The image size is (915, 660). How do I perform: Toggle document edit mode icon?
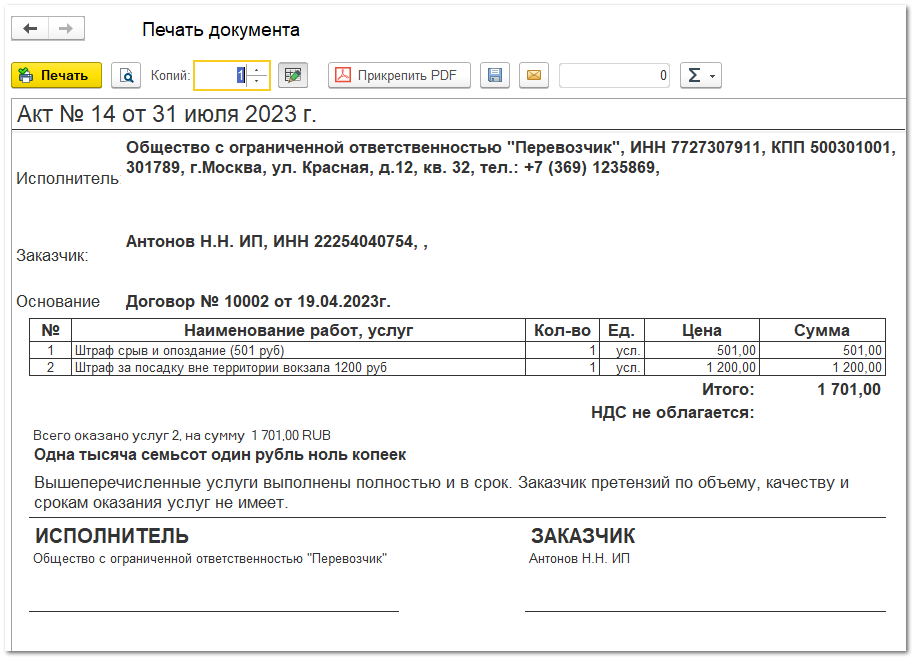tap(292, 76)
